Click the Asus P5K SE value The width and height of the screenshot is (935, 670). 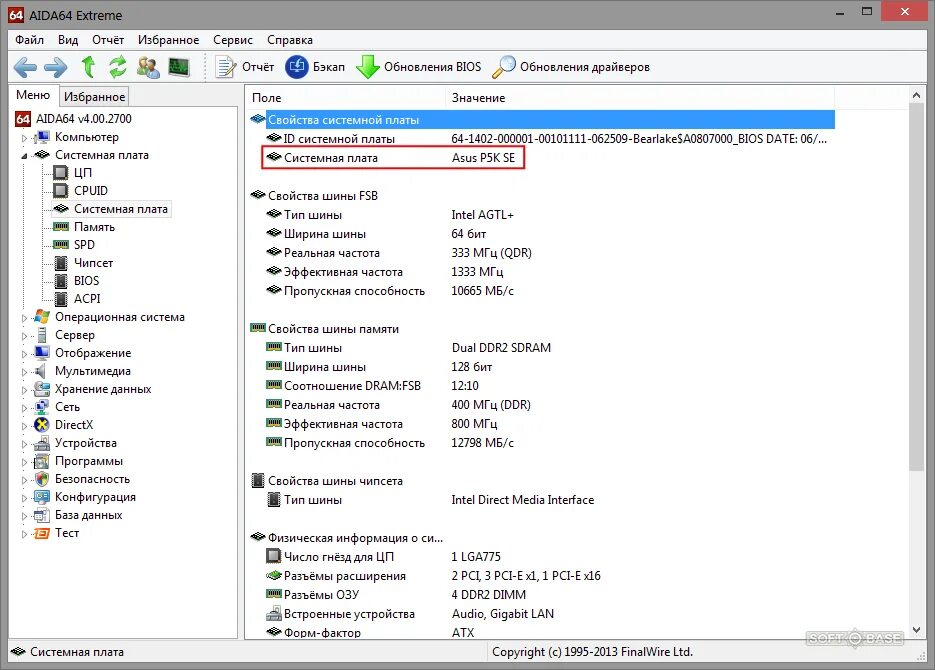tap(483, 158)
